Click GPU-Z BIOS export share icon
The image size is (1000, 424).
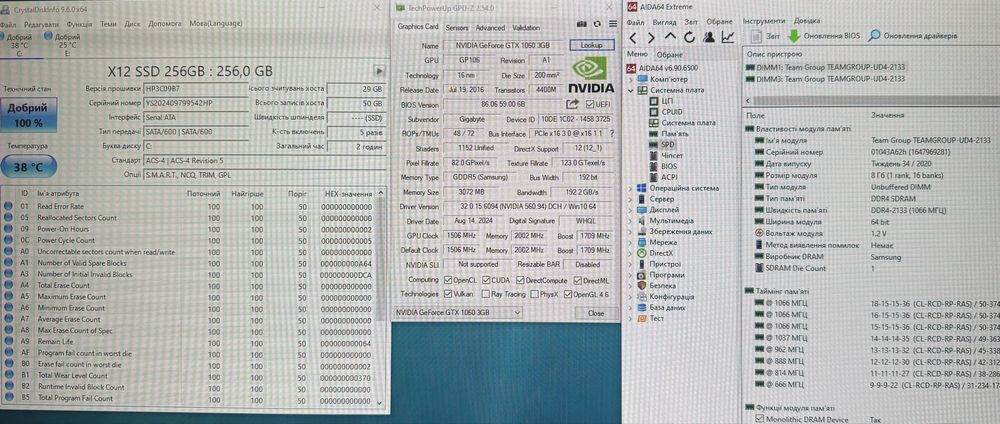(573, 104)
